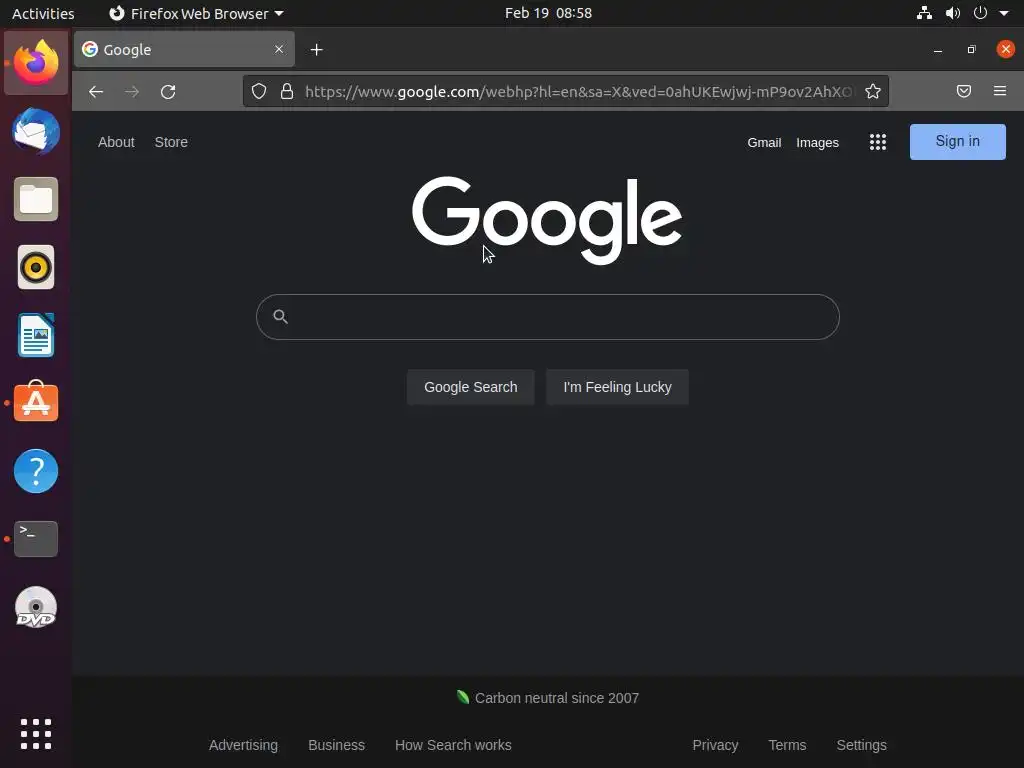Click the power icon in top bar

(x=980, y=13)
